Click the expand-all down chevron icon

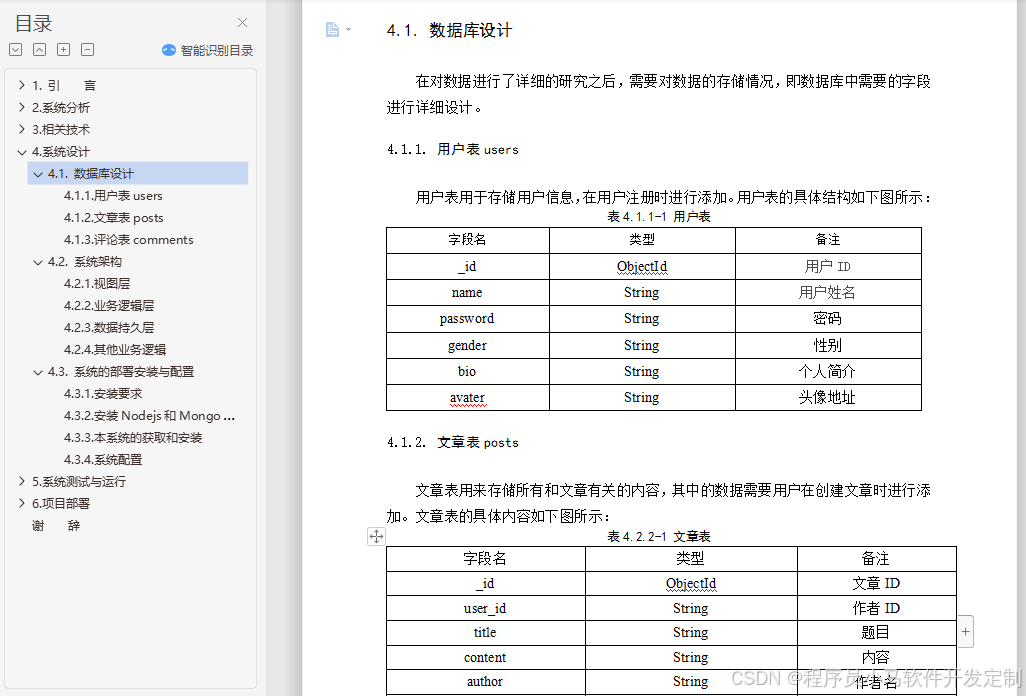[x=14, y=48]
